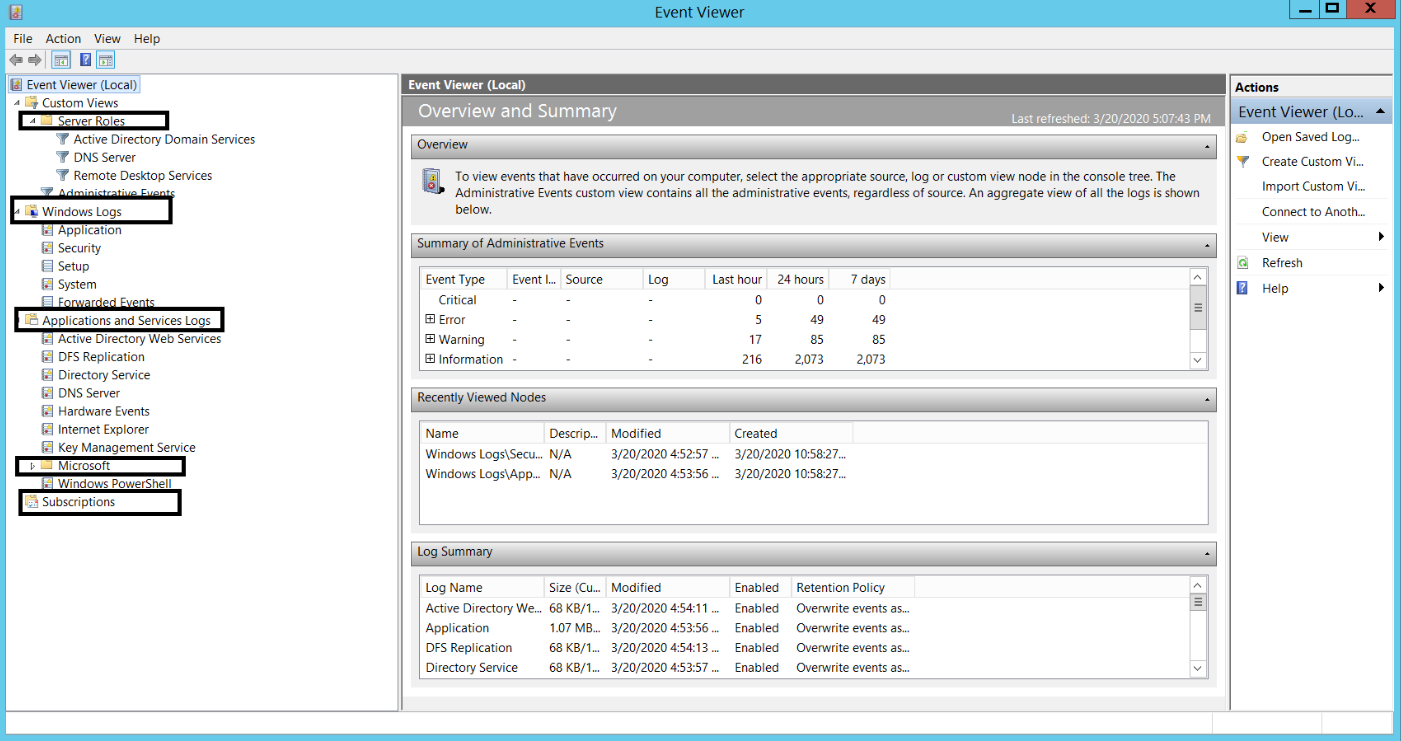Expand the Error event type row
This screenshot has height=741, width=1401.
click(x=430, y=319)
